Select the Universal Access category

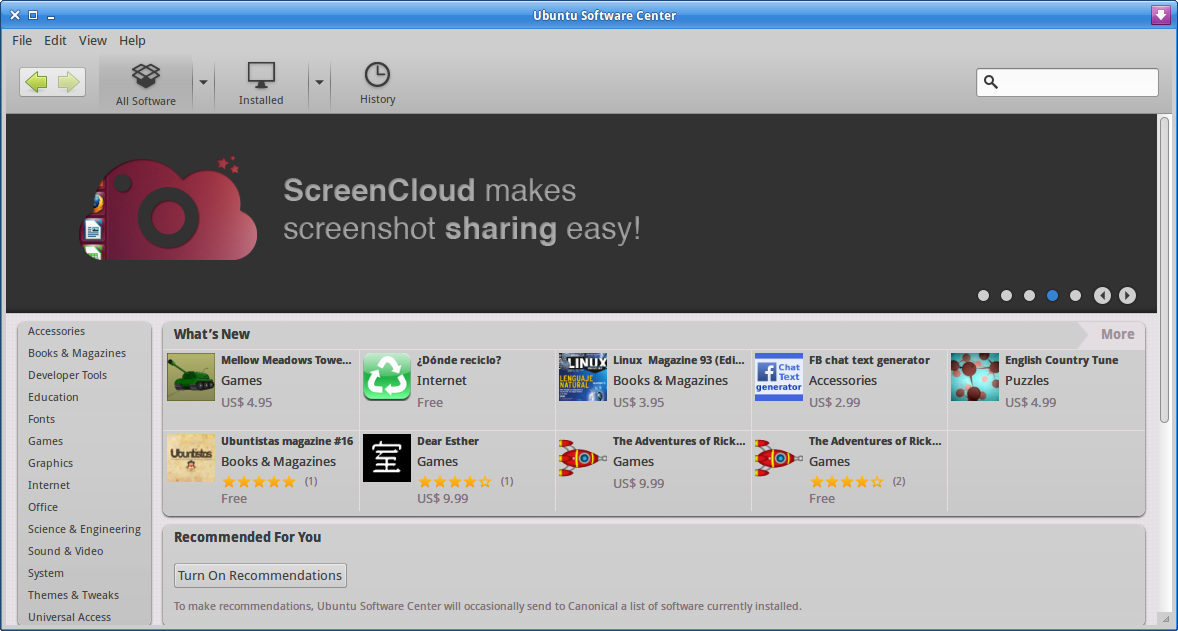[69, 617]
